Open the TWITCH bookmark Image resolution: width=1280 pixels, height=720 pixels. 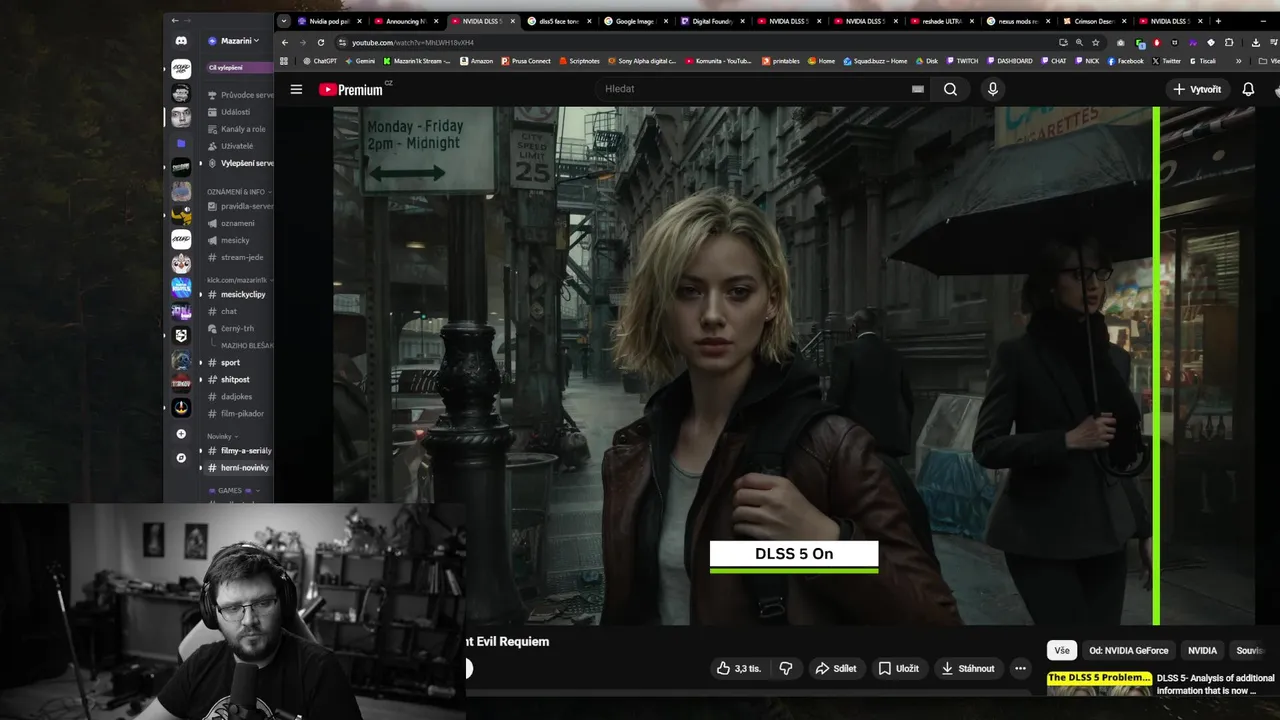coord(962,61)
